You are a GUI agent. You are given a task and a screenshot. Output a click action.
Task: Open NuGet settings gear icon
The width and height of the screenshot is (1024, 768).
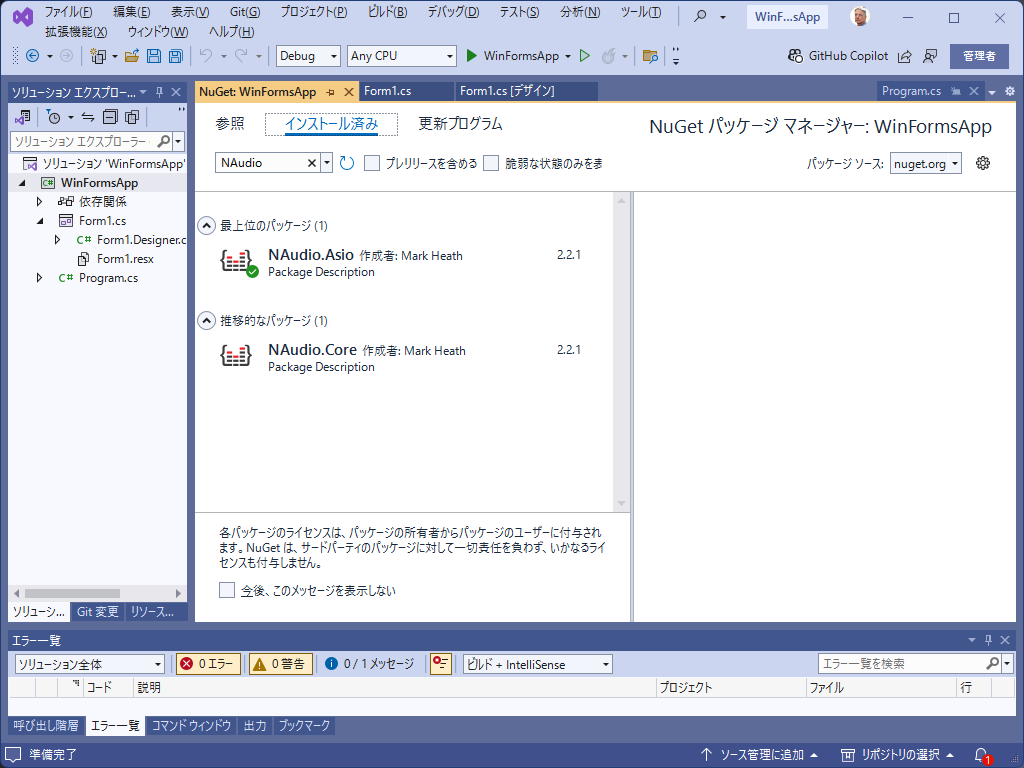(983, 163)
